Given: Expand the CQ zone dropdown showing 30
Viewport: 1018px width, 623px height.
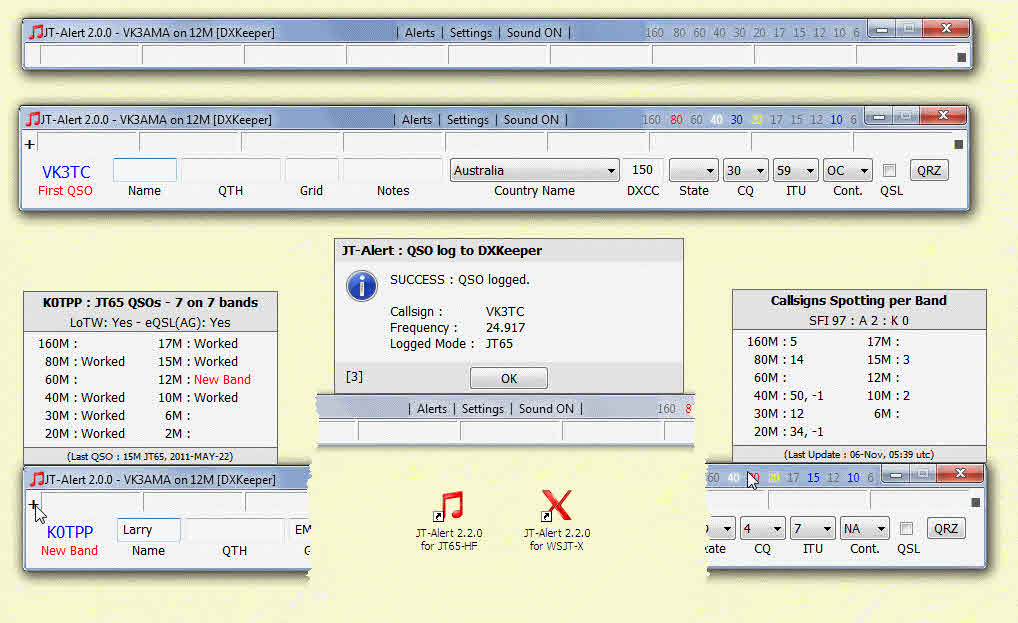Looking at the screenshot, I should (746, 171).
